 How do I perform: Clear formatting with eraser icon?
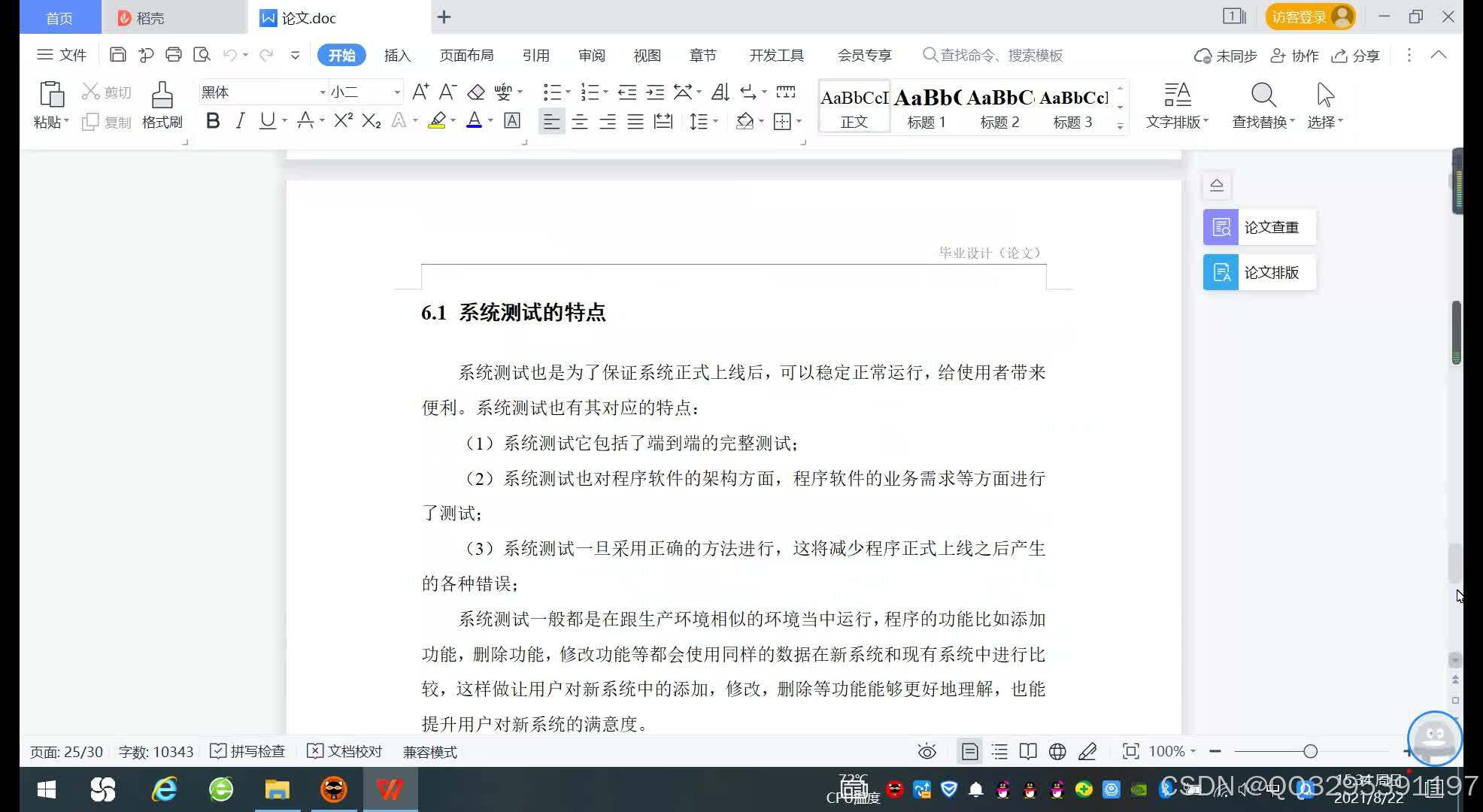(x=476, y=92)
